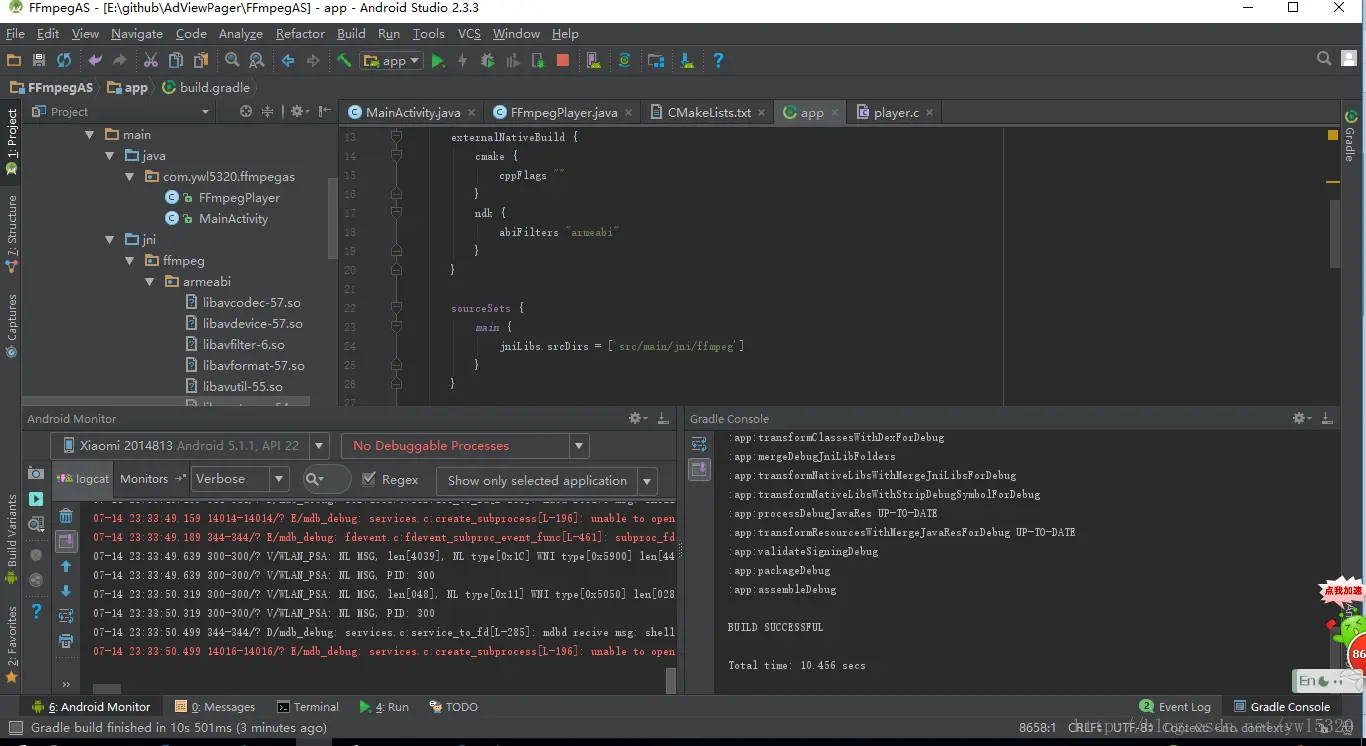Click the Open folder toolbar icon
This screenshot has width=1366, height=746.
(x=14, y=61)
